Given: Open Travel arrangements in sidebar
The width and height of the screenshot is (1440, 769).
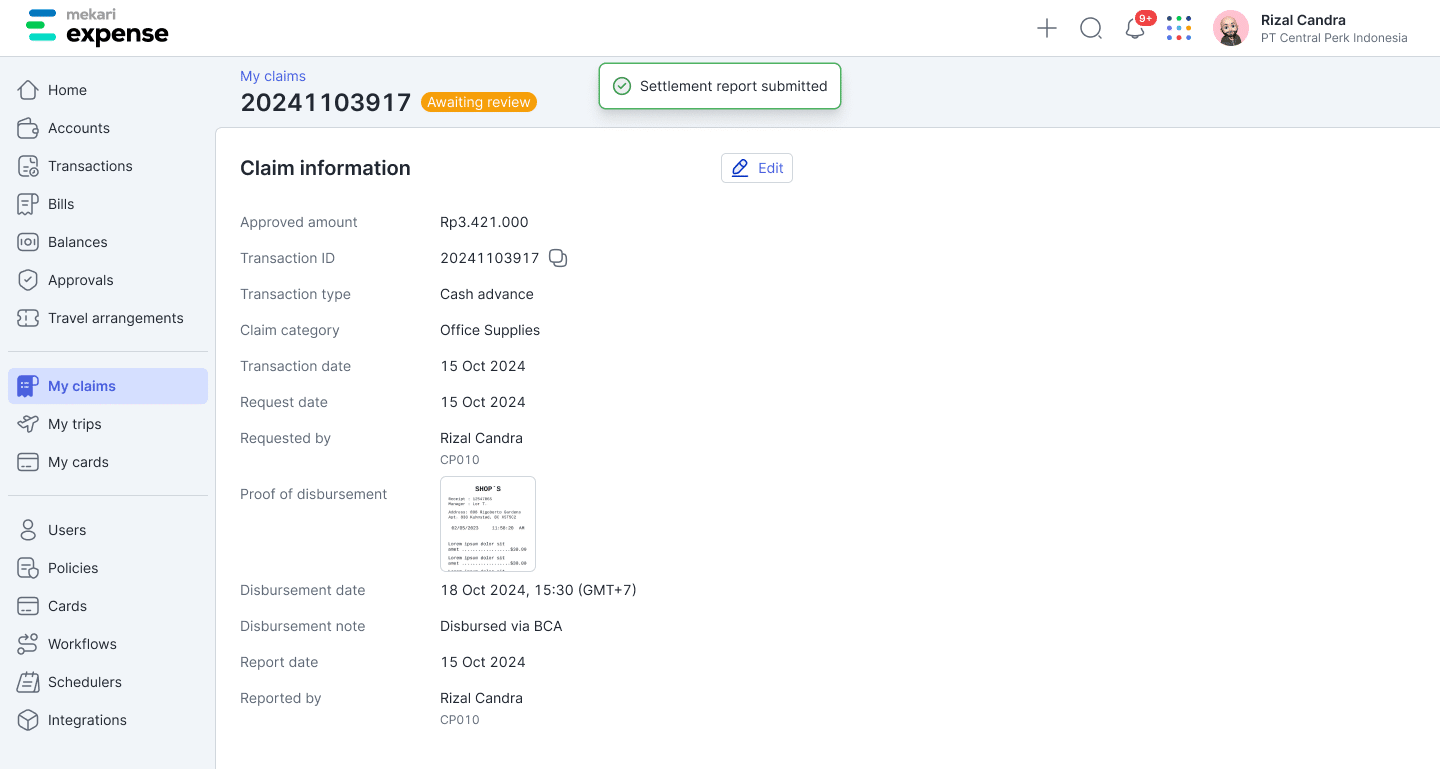Looking at the screenshot, I should 115,318.
